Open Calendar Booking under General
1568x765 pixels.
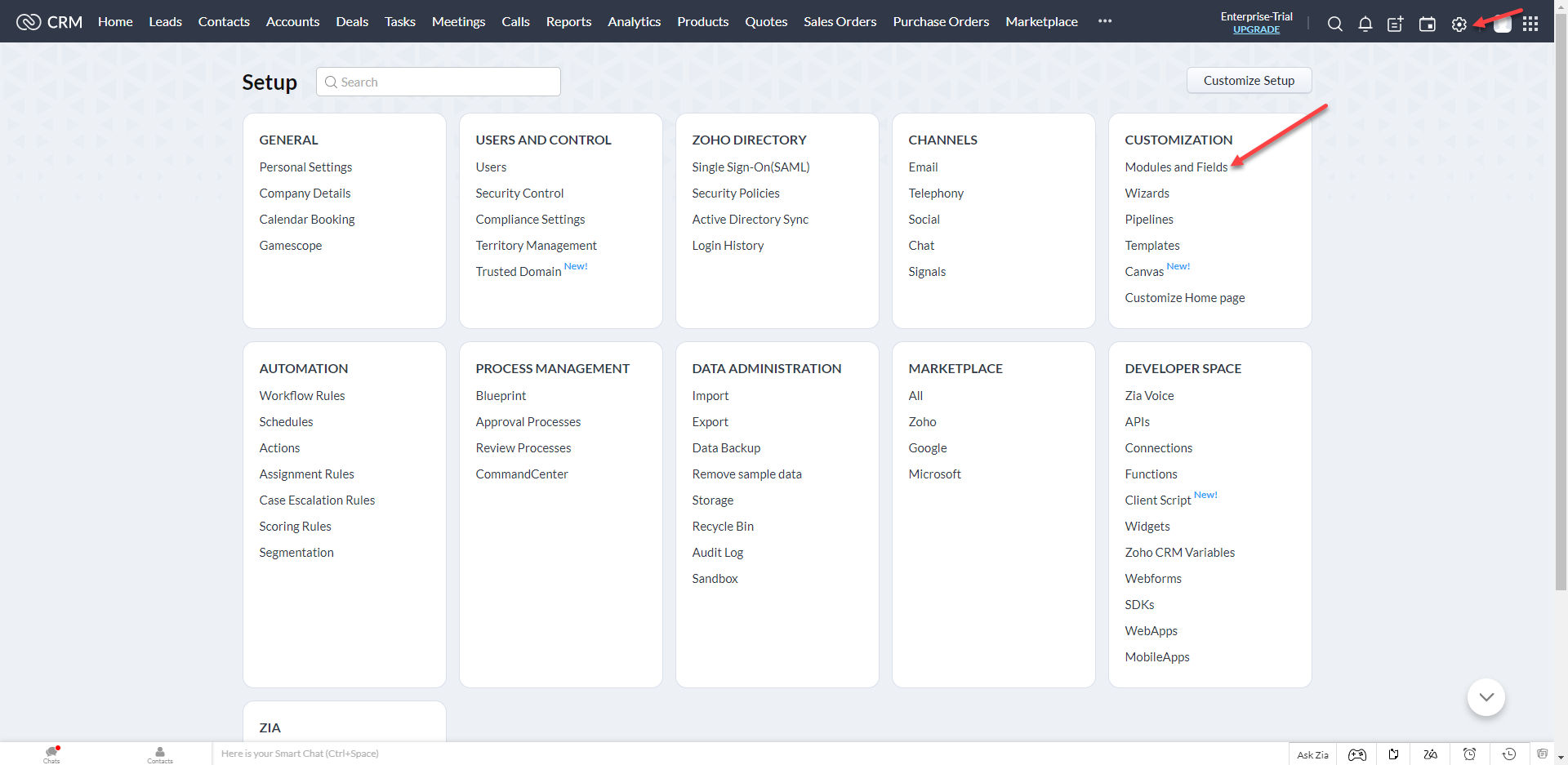coord(306,219)
